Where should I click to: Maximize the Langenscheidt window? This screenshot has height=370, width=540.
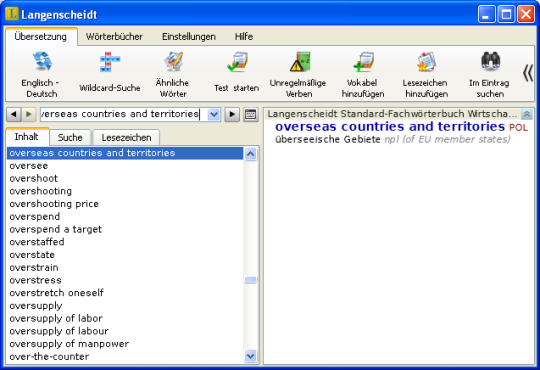[506, 14]
